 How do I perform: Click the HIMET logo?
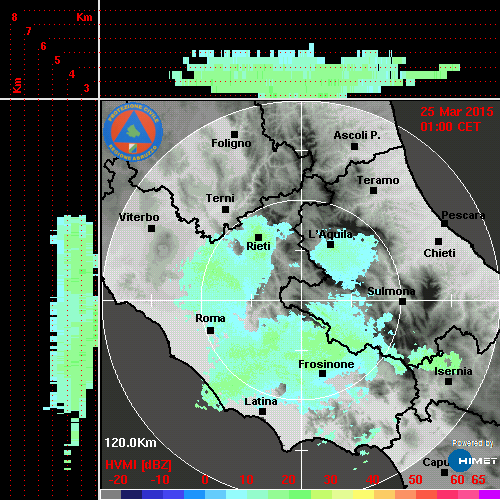472,460
